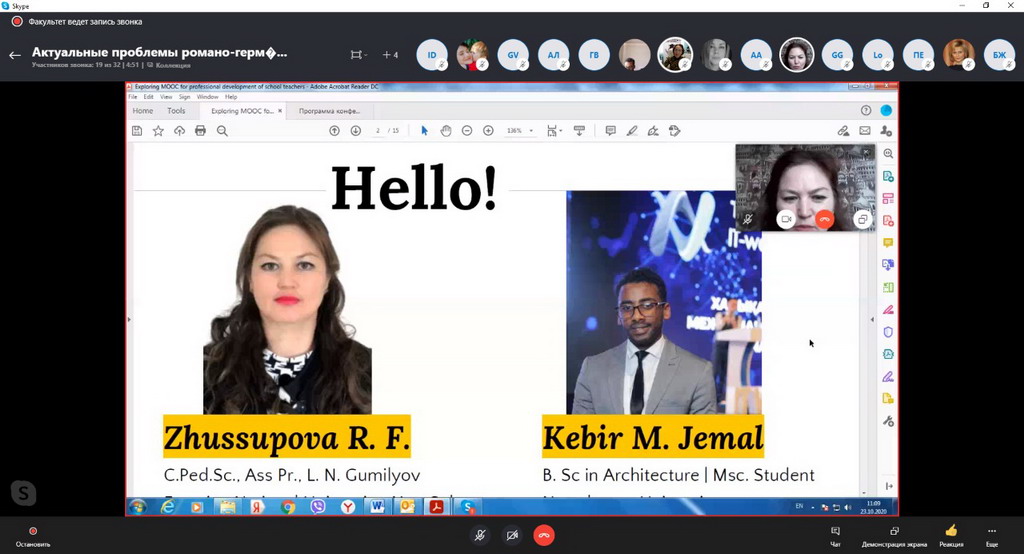Click the star bookmark icon in Acrobat

tap(158, 131)
